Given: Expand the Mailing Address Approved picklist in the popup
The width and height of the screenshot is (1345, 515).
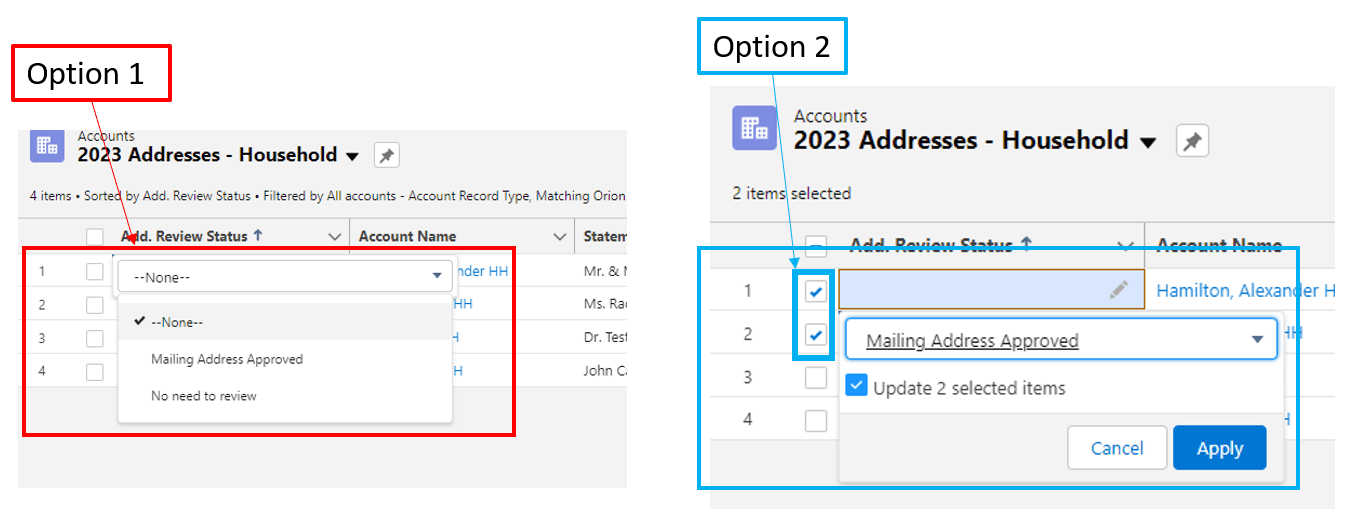Looking at the screenshot, I should point(1061,340).
